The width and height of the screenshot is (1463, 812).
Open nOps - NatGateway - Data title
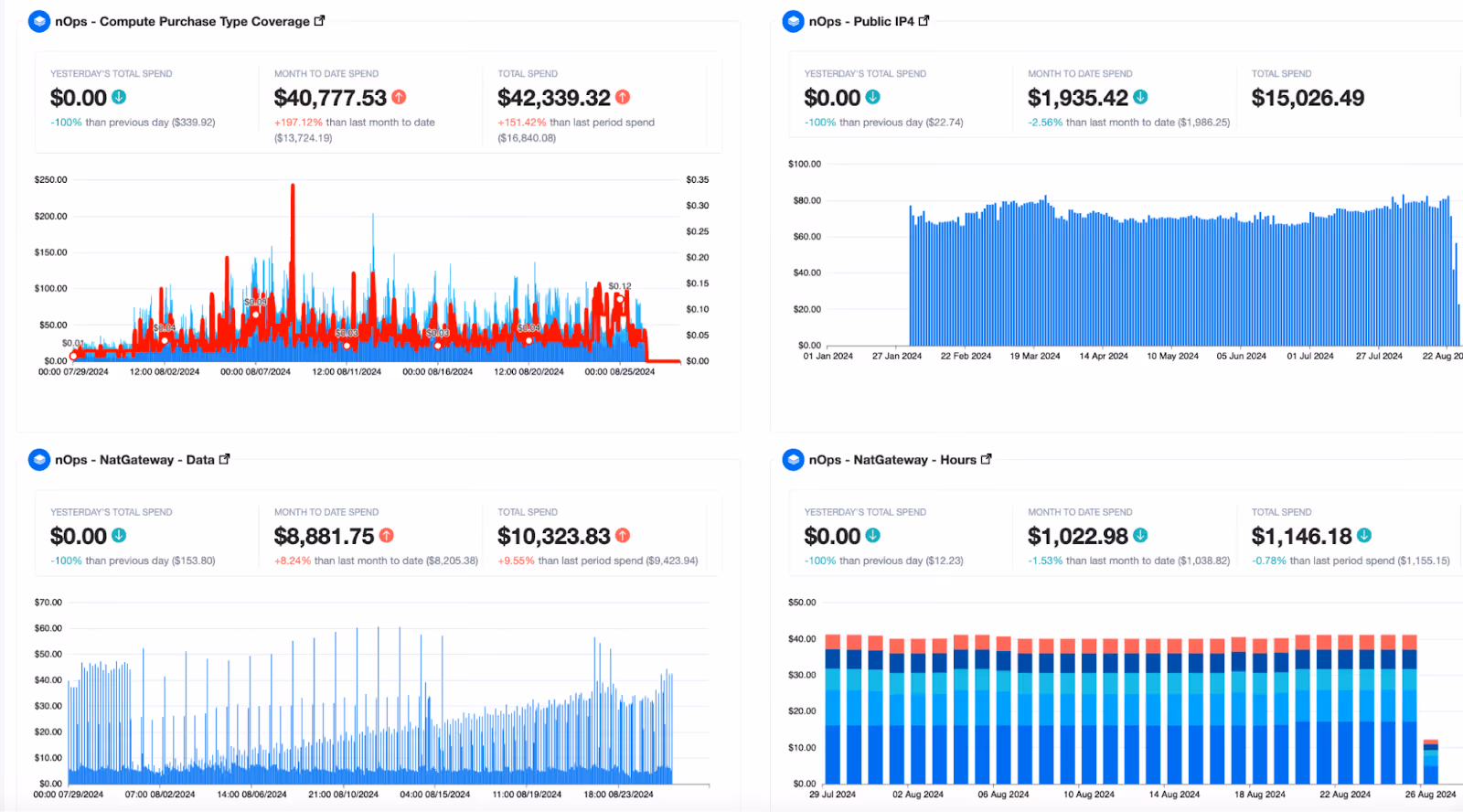[134, 460]
